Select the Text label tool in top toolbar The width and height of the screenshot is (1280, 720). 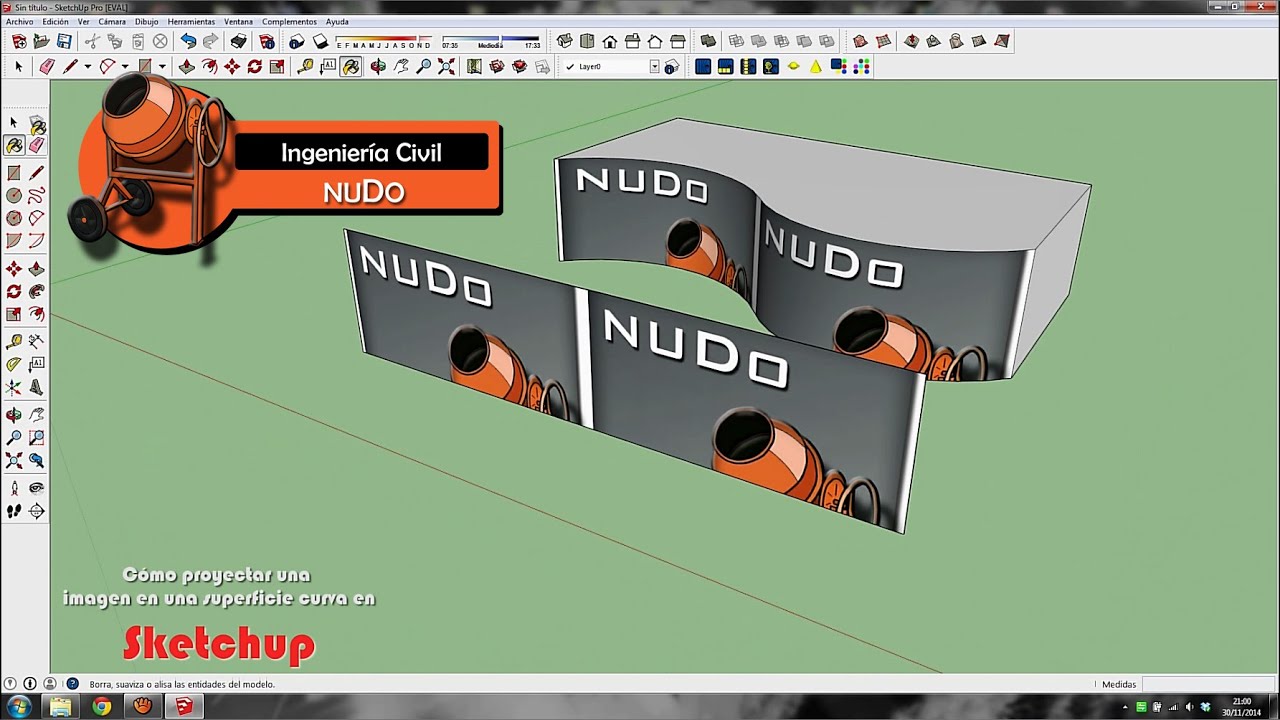click(x=328, y=67)
